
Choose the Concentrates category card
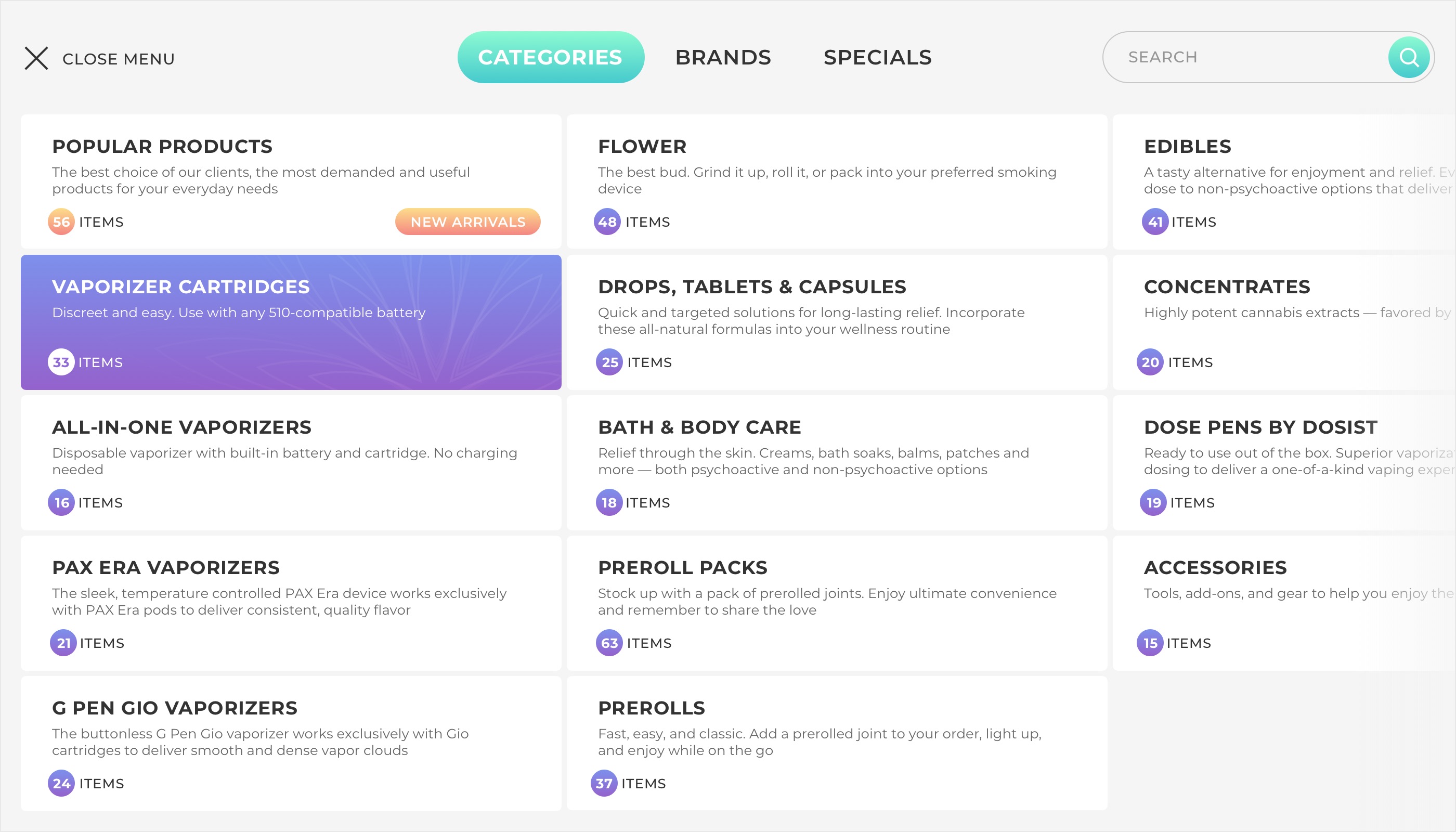[1283, 322]
